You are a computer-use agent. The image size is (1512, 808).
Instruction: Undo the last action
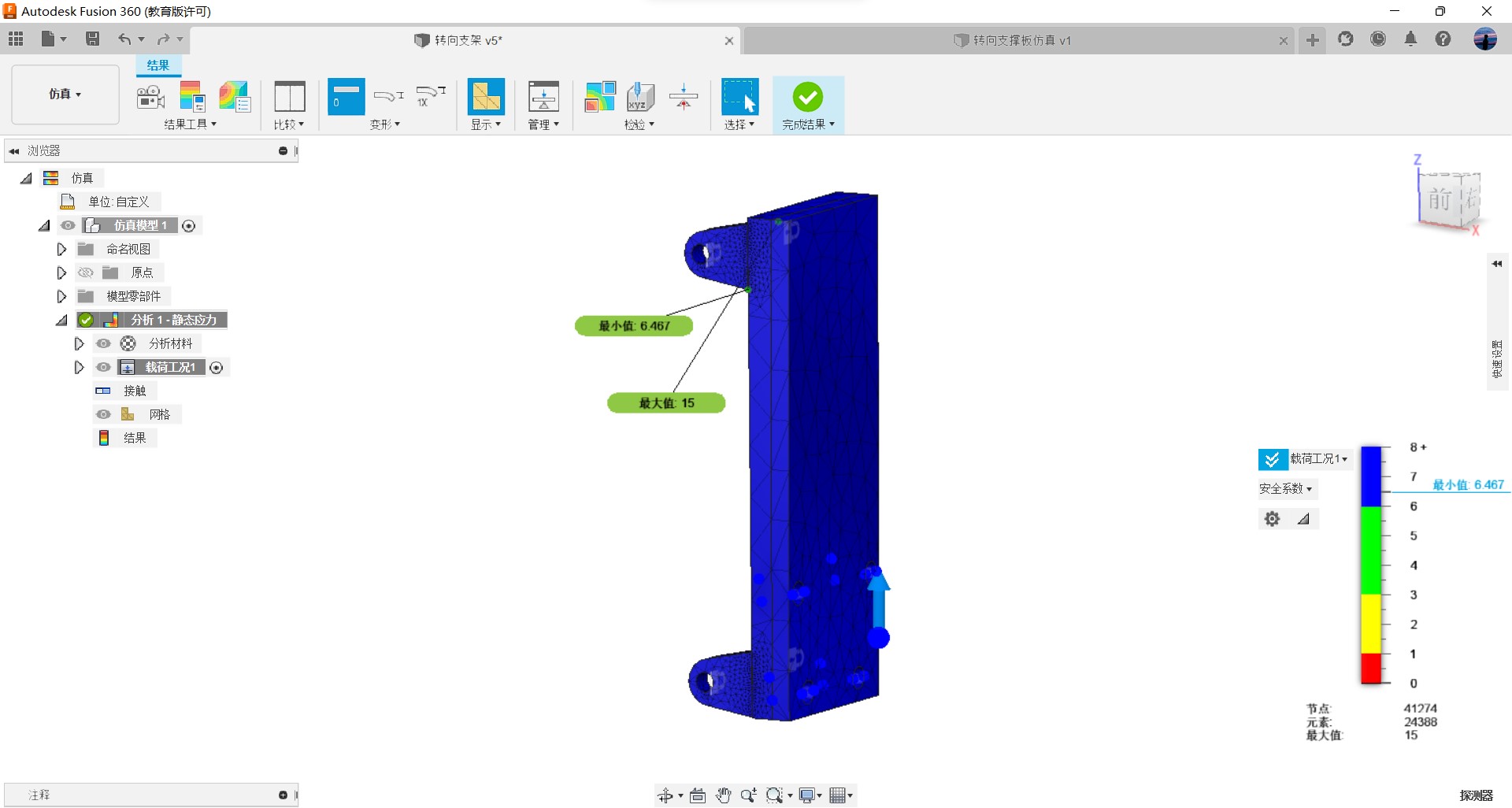pos(124,39)
